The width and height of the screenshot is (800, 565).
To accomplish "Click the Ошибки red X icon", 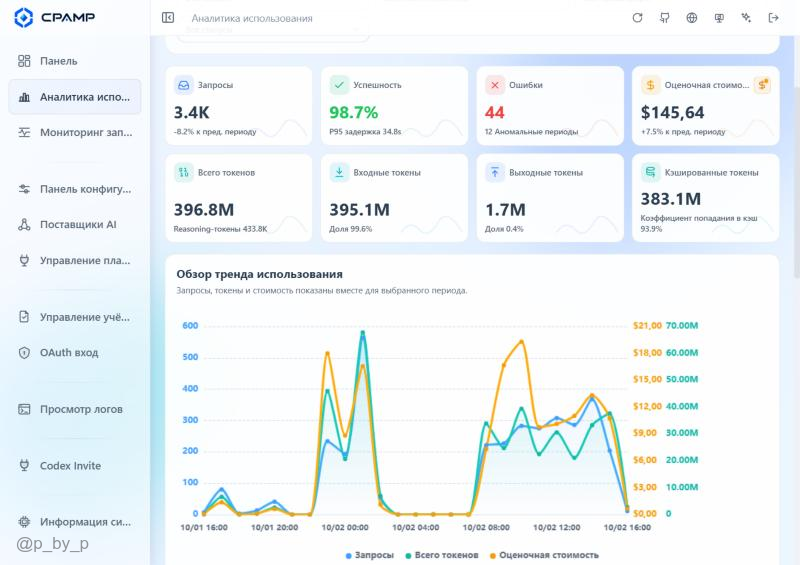I will point(494,85).
